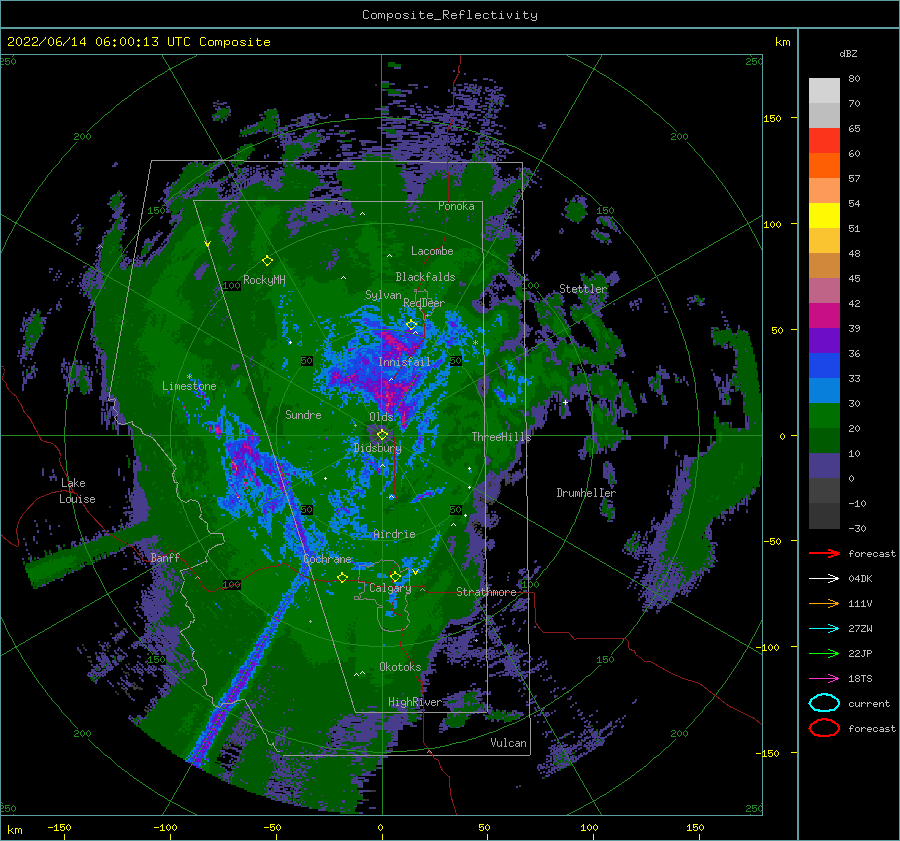
Task: Click the HighRiver map label
Action: click(x=415, y=702)
